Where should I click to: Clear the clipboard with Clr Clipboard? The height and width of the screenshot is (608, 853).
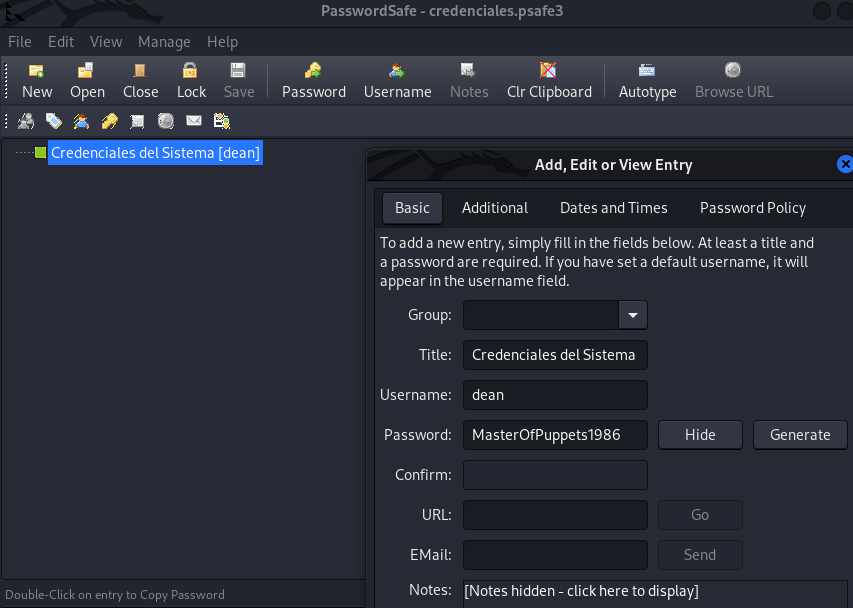tap(549, 80)
